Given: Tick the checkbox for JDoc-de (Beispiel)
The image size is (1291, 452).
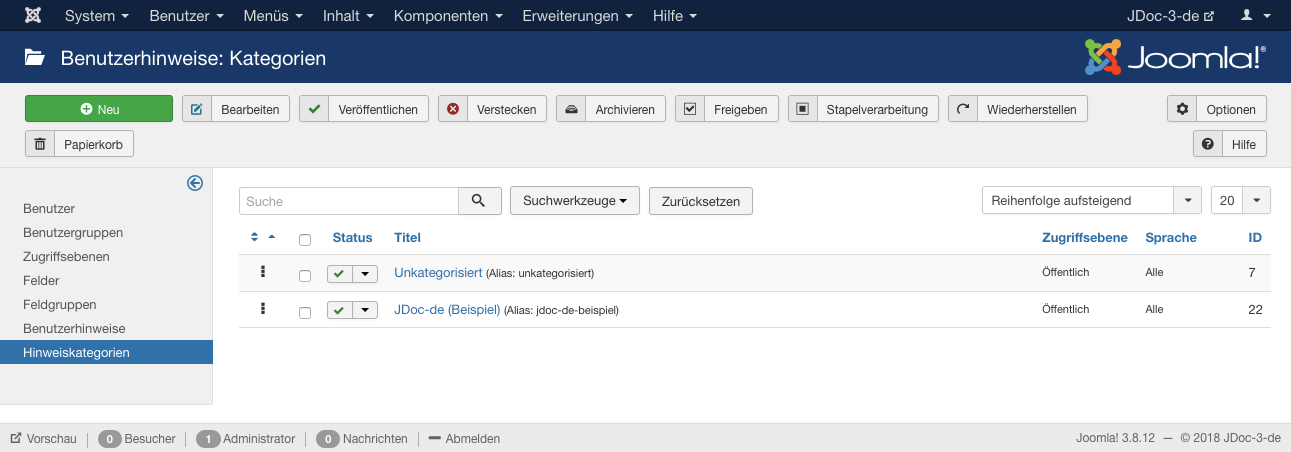Looking at the screenshot, I should click(x=305, y=313).
